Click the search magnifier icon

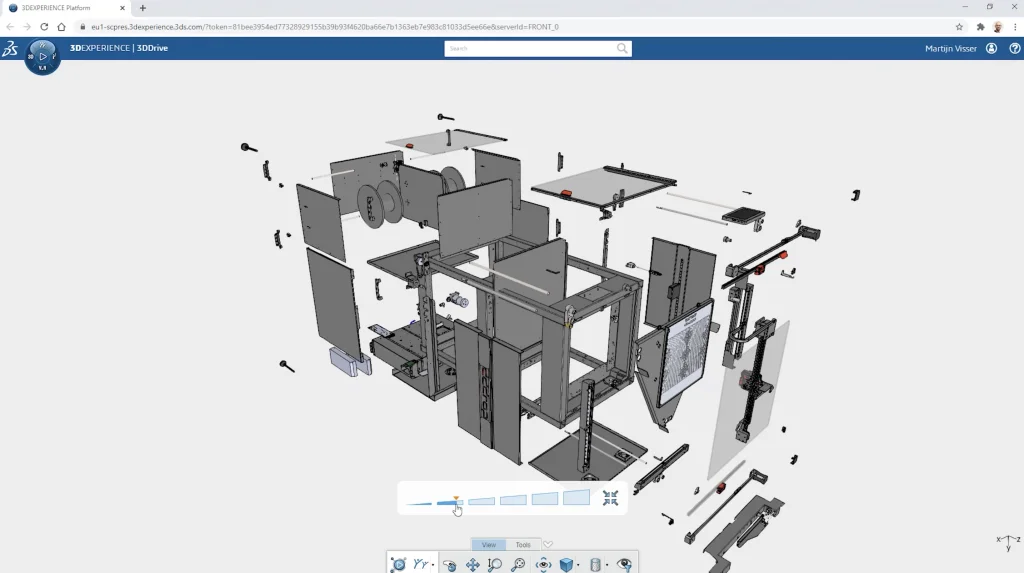pyautogui.click(x=622, y=48)
